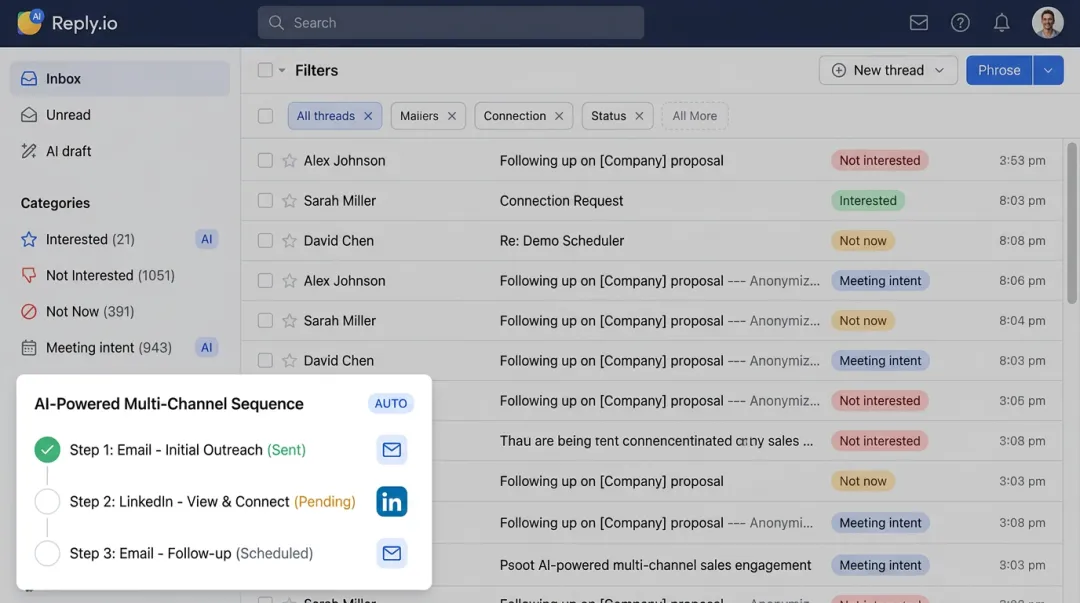Remove the Connection filter chip
This screenshot has height=603, width=1080.
(x=559, y=116)
